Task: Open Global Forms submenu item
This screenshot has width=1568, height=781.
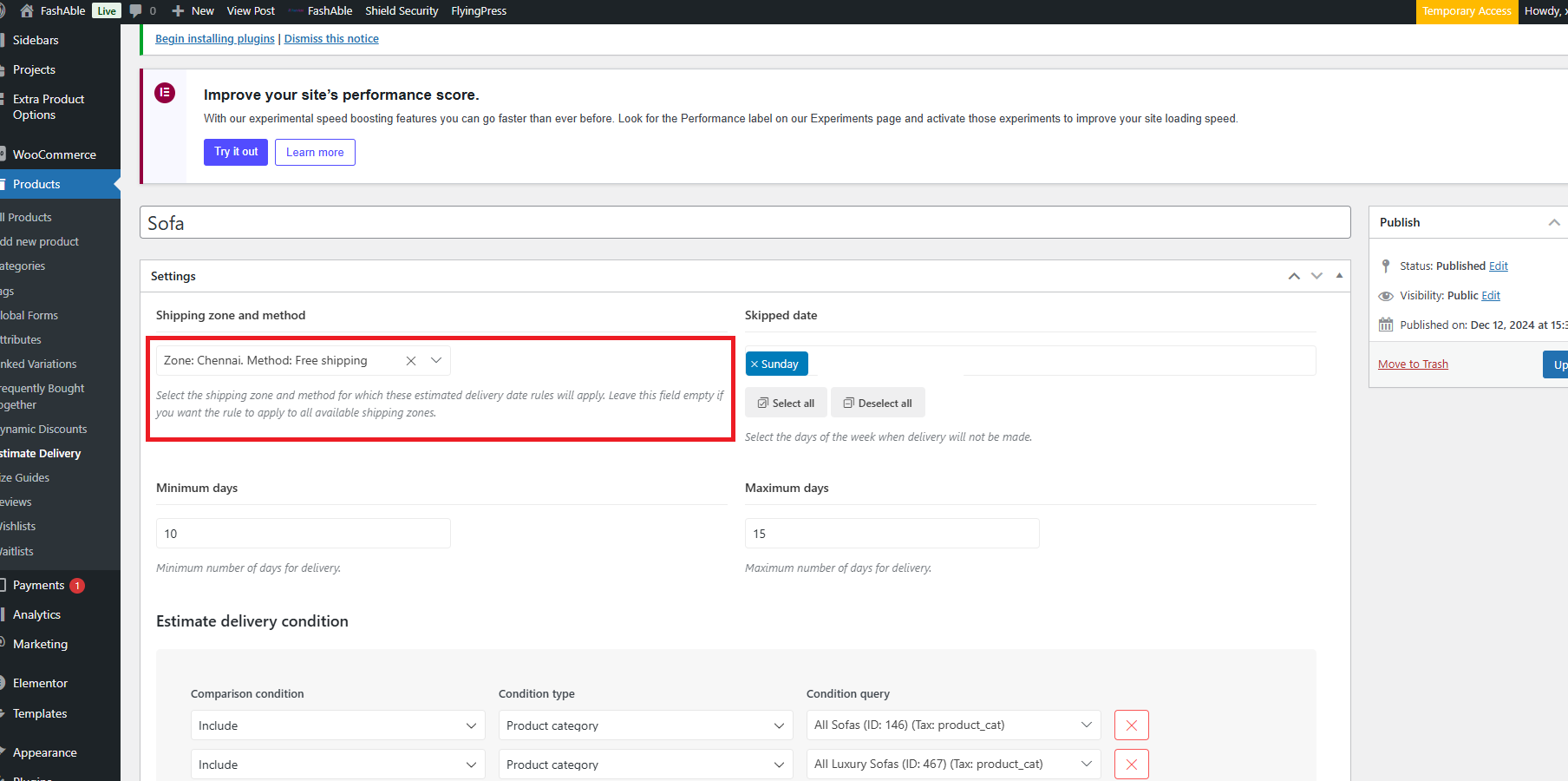Action: tap(29, 316)
